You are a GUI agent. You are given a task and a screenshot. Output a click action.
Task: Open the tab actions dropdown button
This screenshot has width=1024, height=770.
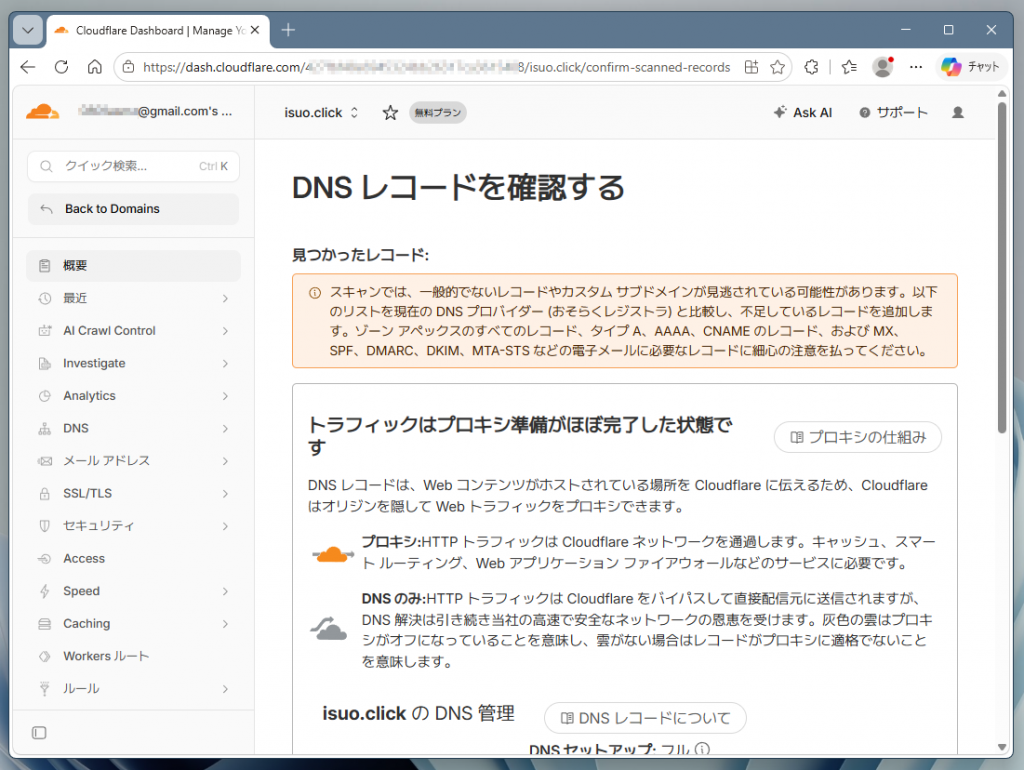[28, 30]
